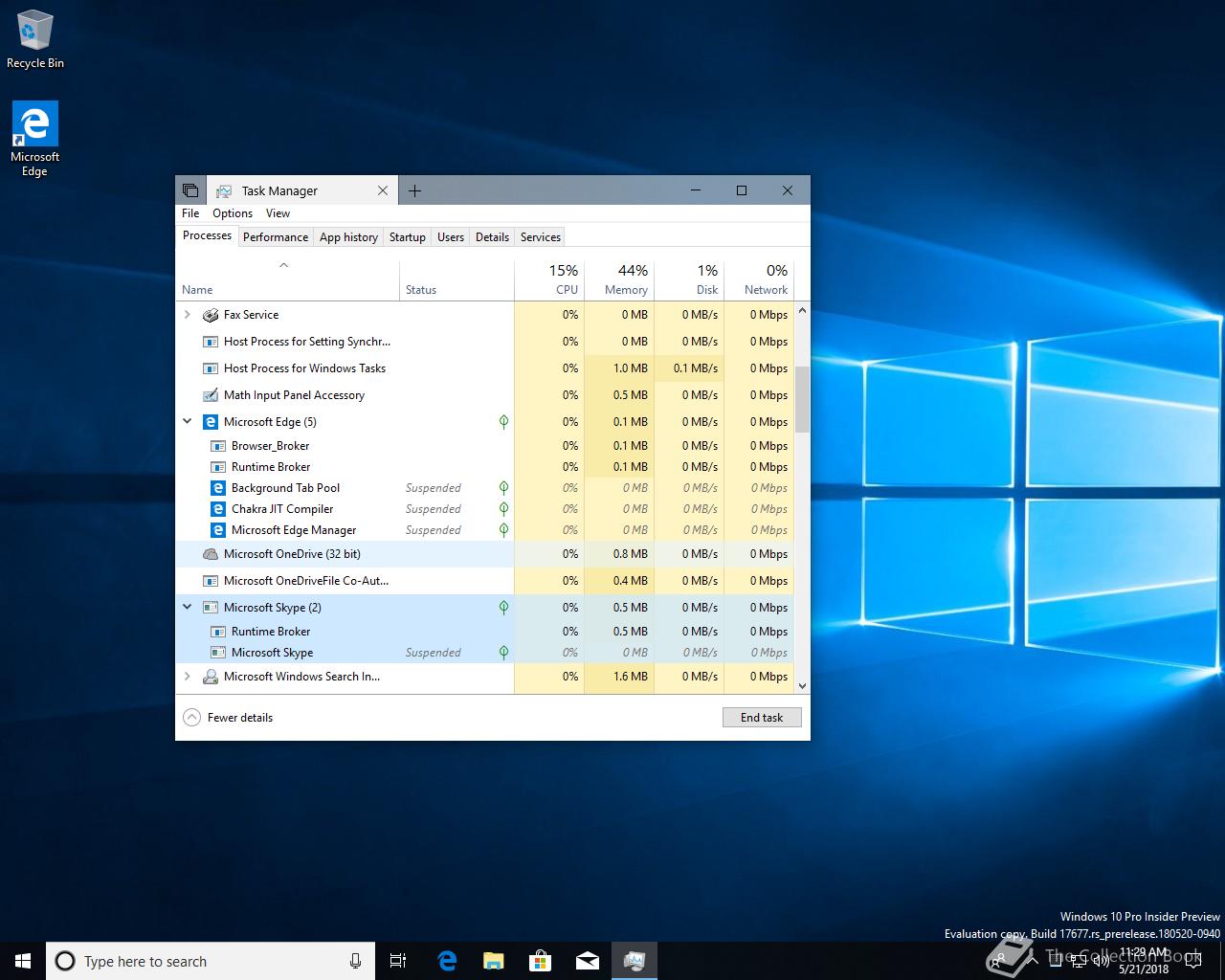This screenshot has width=1225, height=980.
Task: Collapse the Microsoft Skype (2) group
Action: [188, 608]
